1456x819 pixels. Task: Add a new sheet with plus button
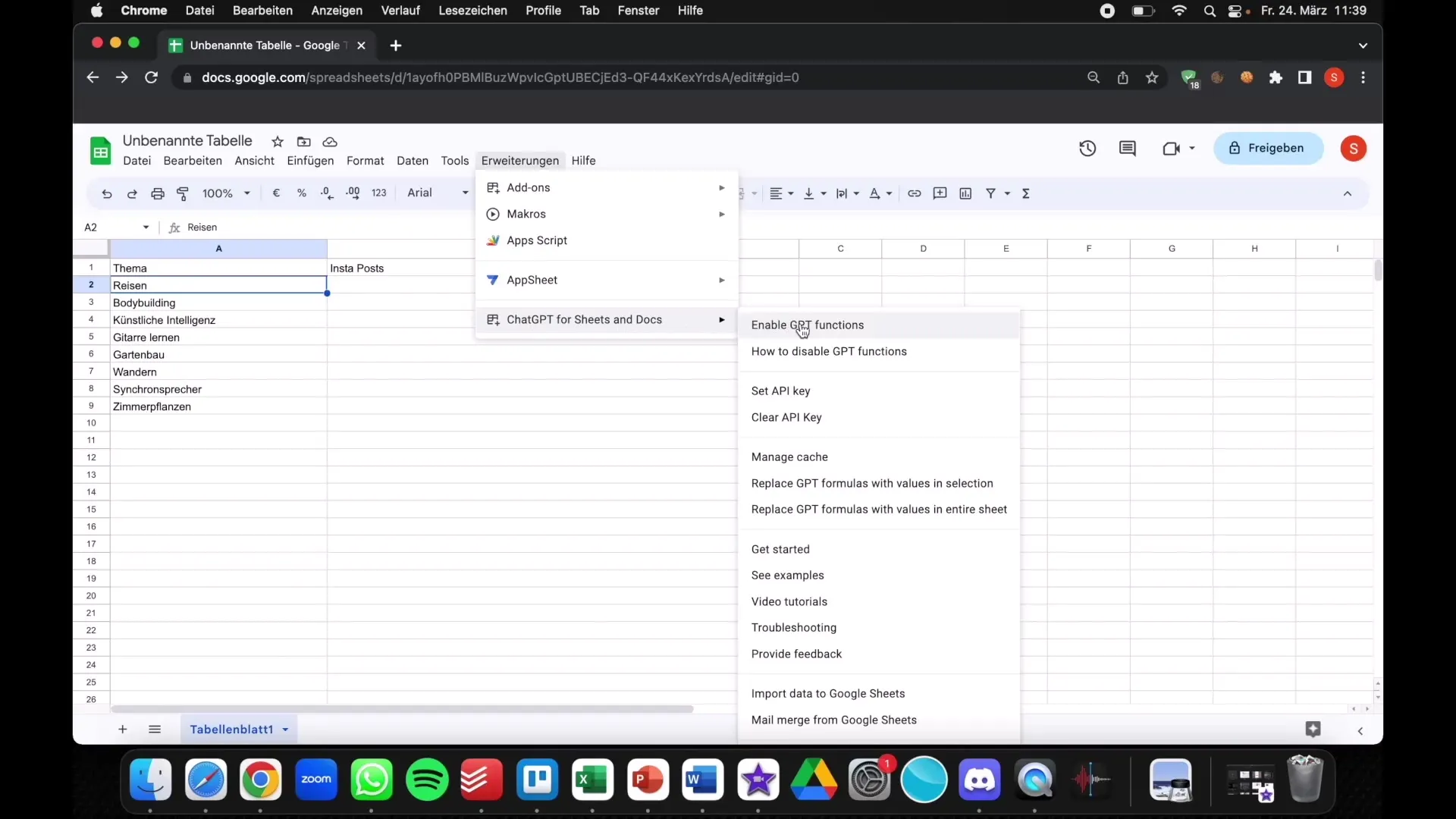[x=122, y=730]
